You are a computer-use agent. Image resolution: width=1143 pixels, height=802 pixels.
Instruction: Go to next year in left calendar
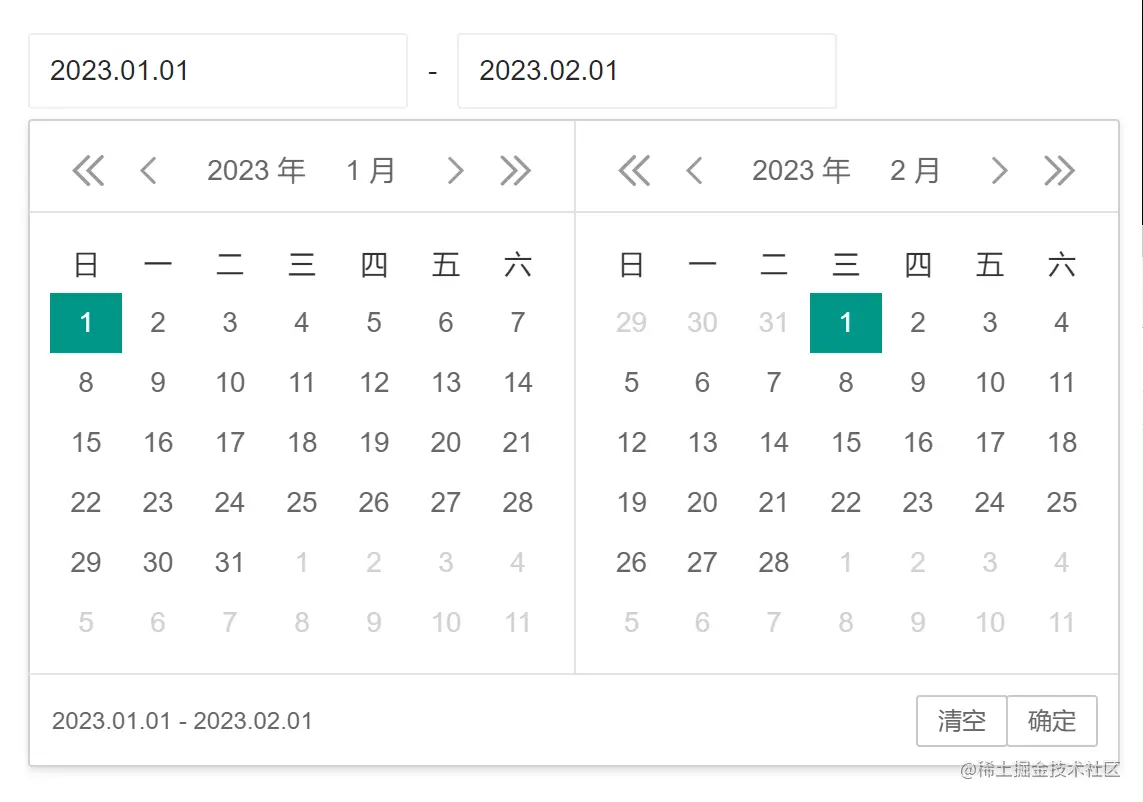point(516,171)
